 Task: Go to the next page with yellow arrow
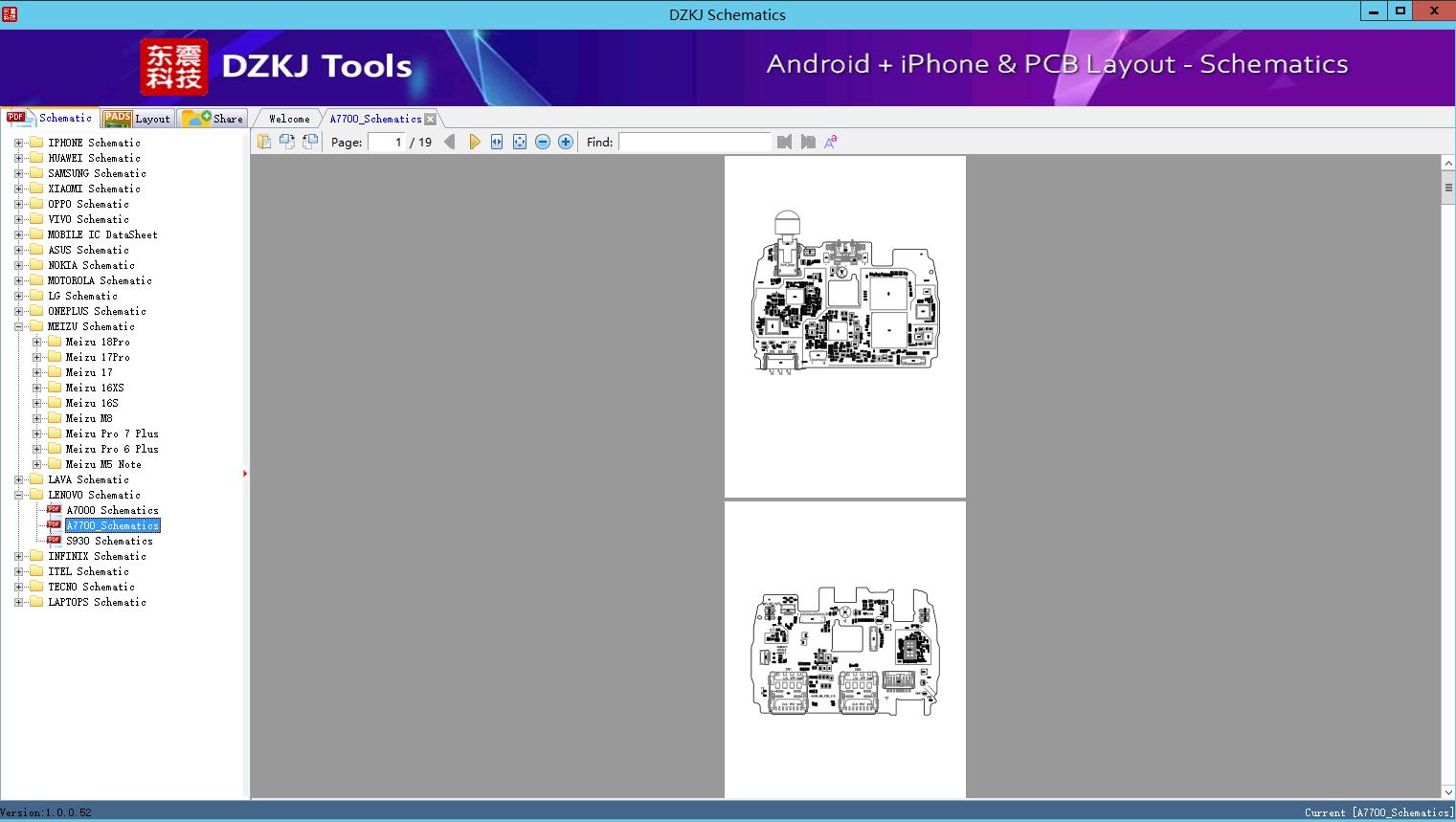(x=475, y=142)
